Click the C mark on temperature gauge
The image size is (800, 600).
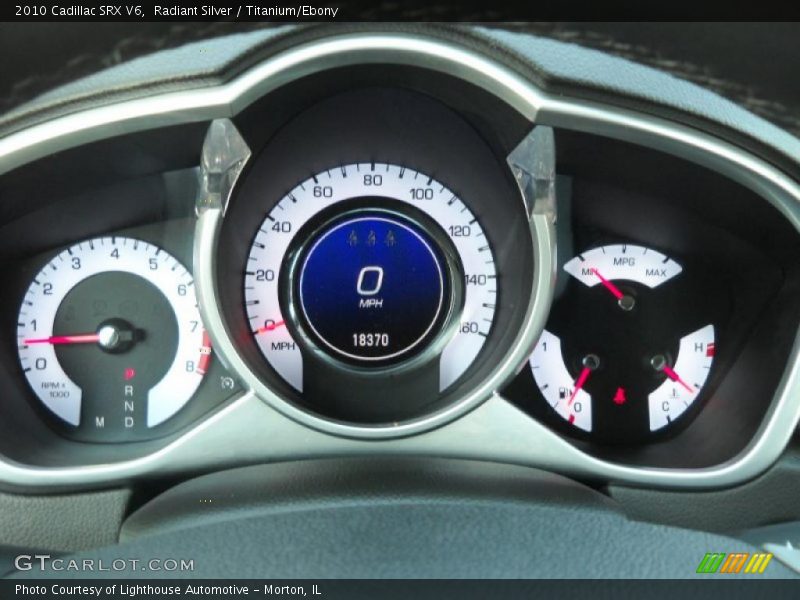point(665,406)
